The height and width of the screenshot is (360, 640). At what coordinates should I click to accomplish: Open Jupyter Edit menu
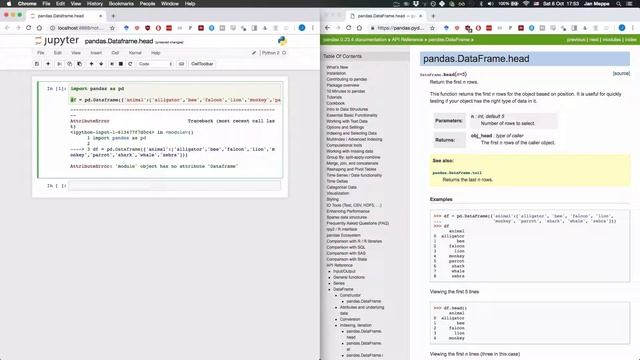coord(58,53)
